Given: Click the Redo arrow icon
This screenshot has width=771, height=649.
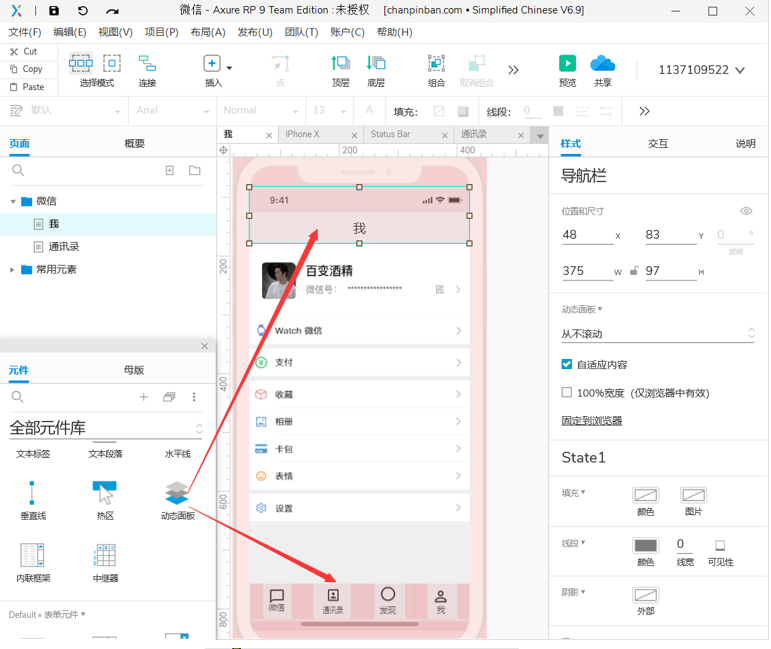Looking at the screenshot, I should (x=112, y=11).
